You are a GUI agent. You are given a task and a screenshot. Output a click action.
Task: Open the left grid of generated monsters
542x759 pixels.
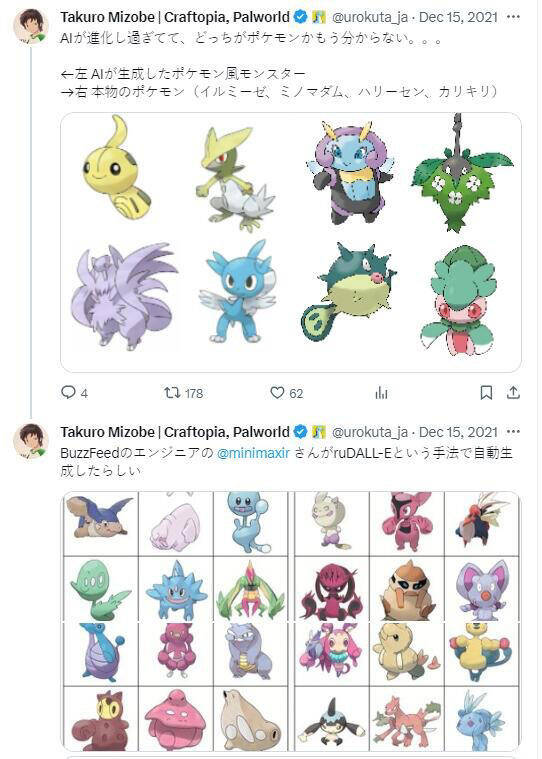176,622
